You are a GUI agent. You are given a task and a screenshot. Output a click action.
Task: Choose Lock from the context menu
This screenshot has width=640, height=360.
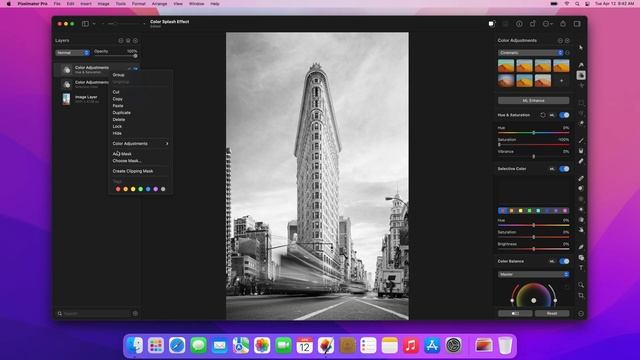coord(117,127)
